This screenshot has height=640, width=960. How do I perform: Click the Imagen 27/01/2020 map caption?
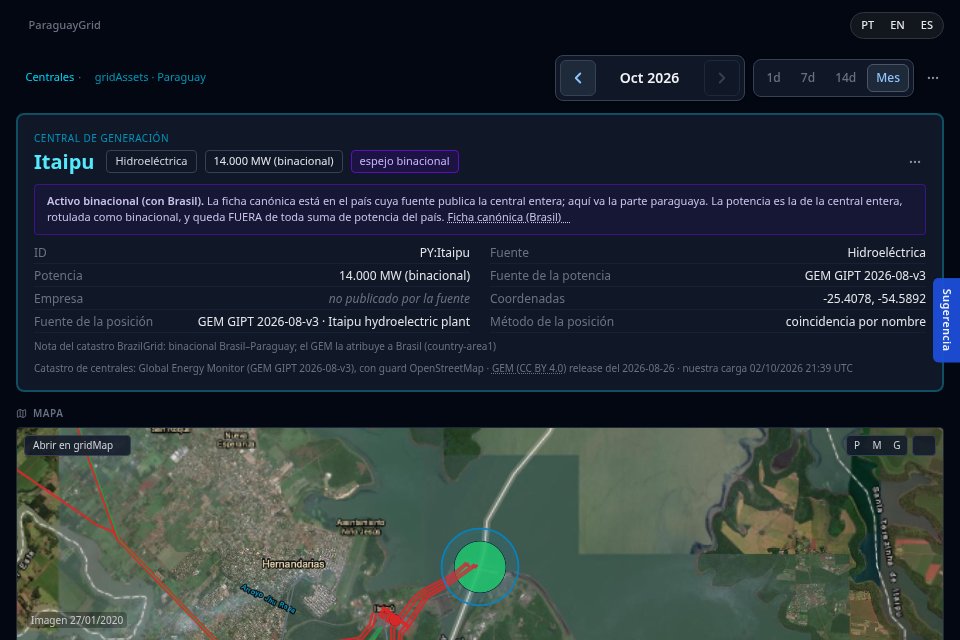click(77, 620)
